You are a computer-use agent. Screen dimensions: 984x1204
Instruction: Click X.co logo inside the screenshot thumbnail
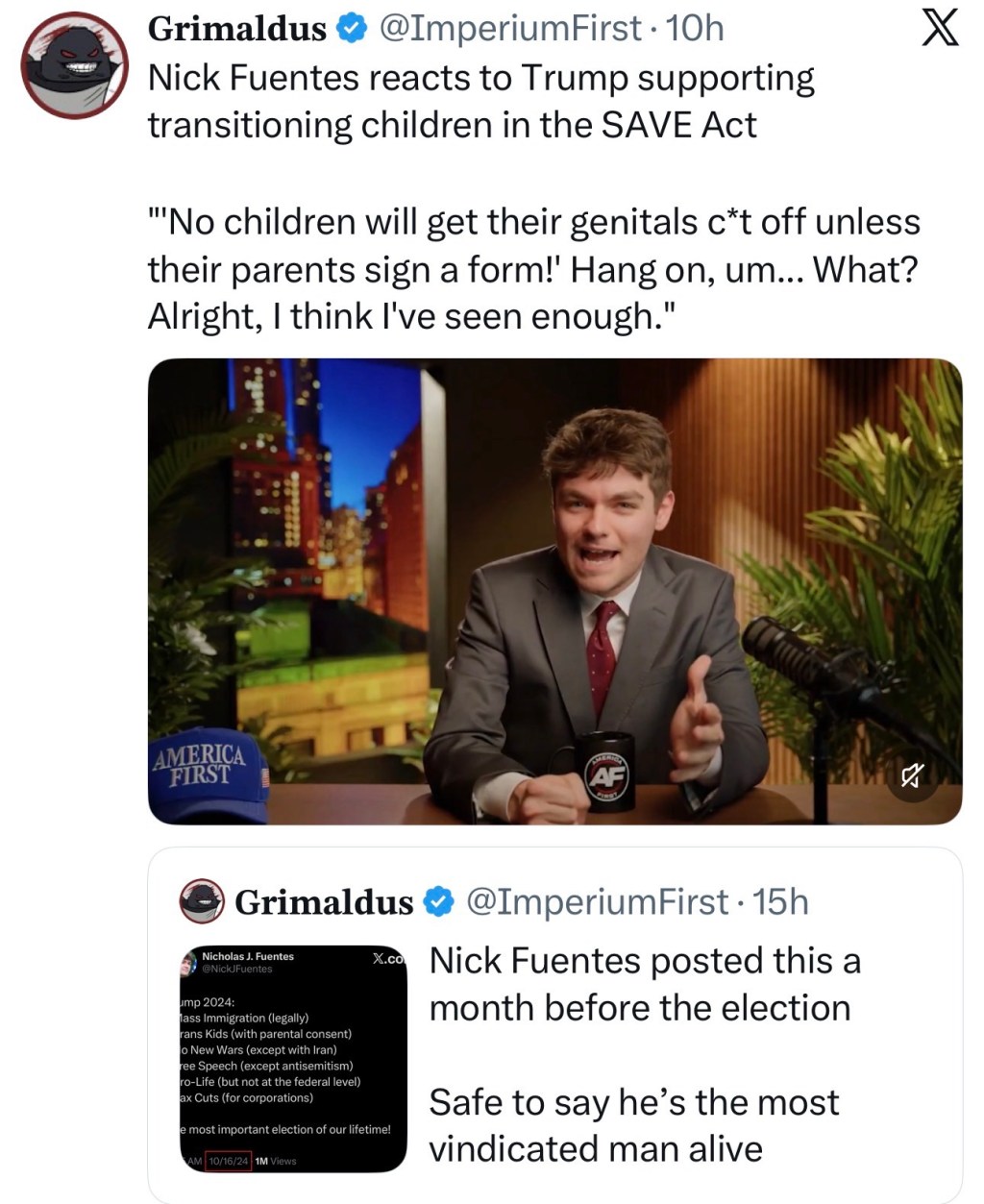click(388, 959)
